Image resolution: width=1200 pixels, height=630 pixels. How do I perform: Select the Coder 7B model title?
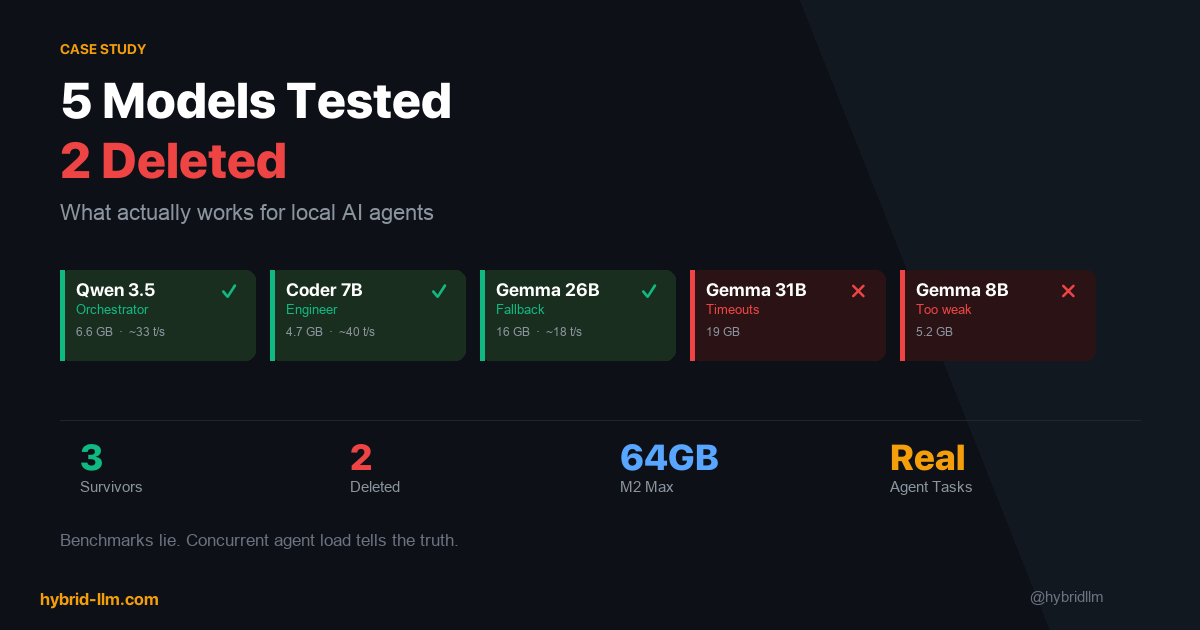point(324,290)
